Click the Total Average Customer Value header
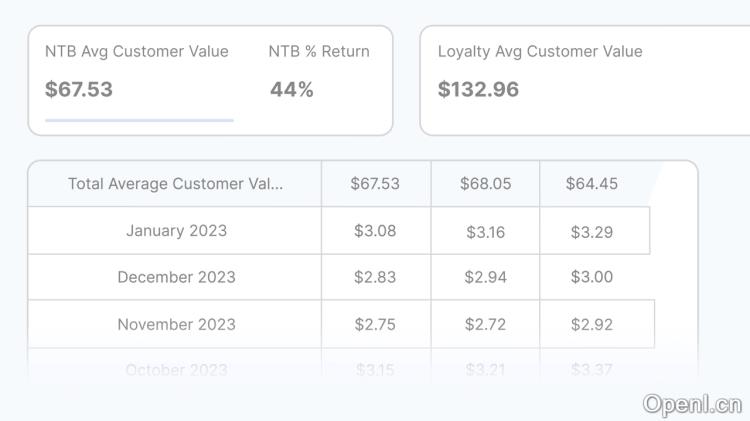 click(x=175, y=184)
